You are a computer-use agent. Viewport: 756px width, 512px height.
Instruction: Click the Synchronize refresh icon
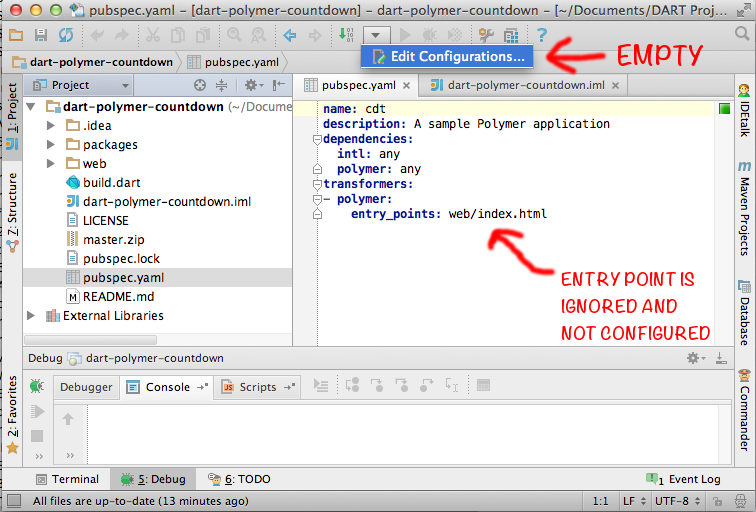pyautogui.click(x=66, y=35)
